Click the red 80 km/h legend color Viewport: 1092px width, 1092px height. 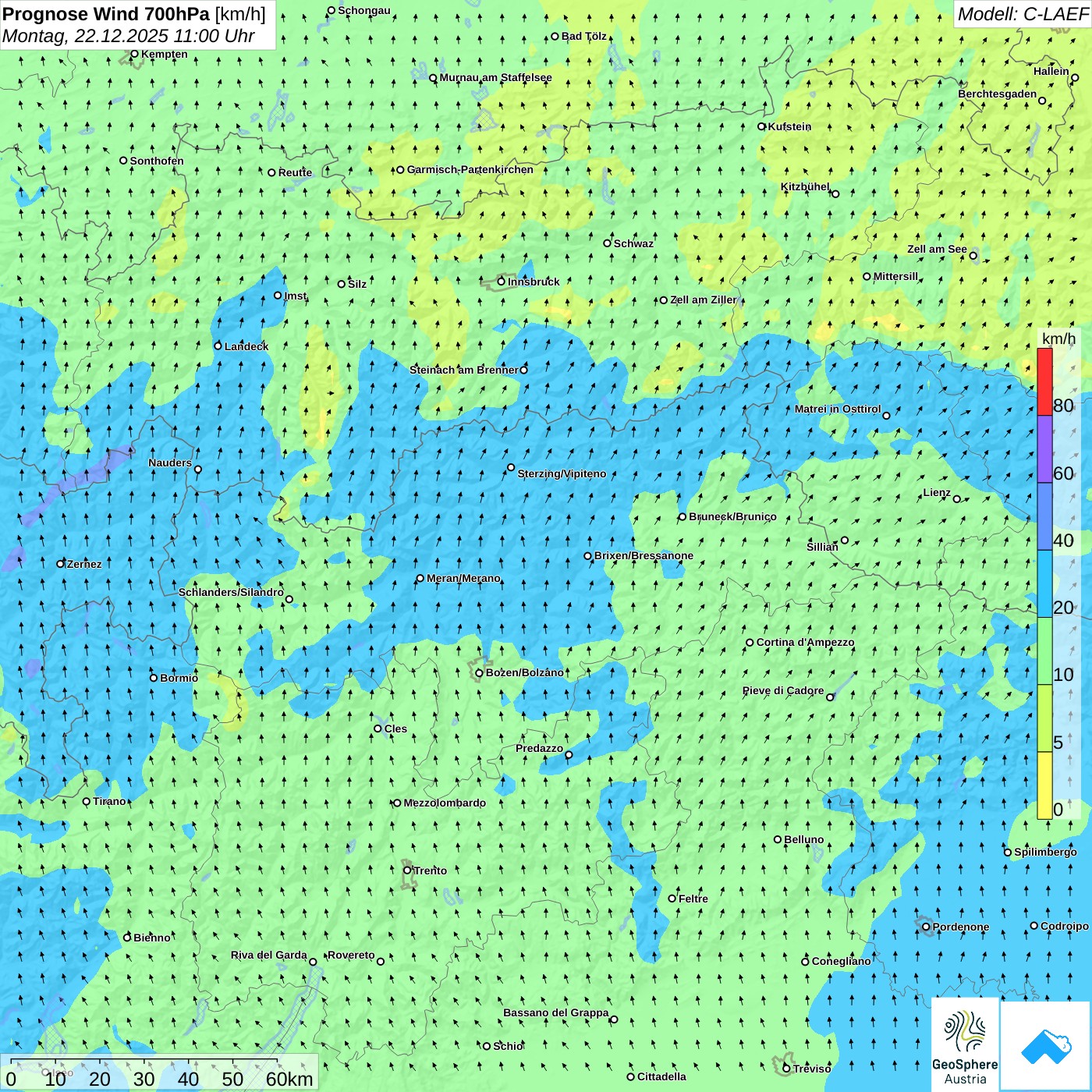1044,381
